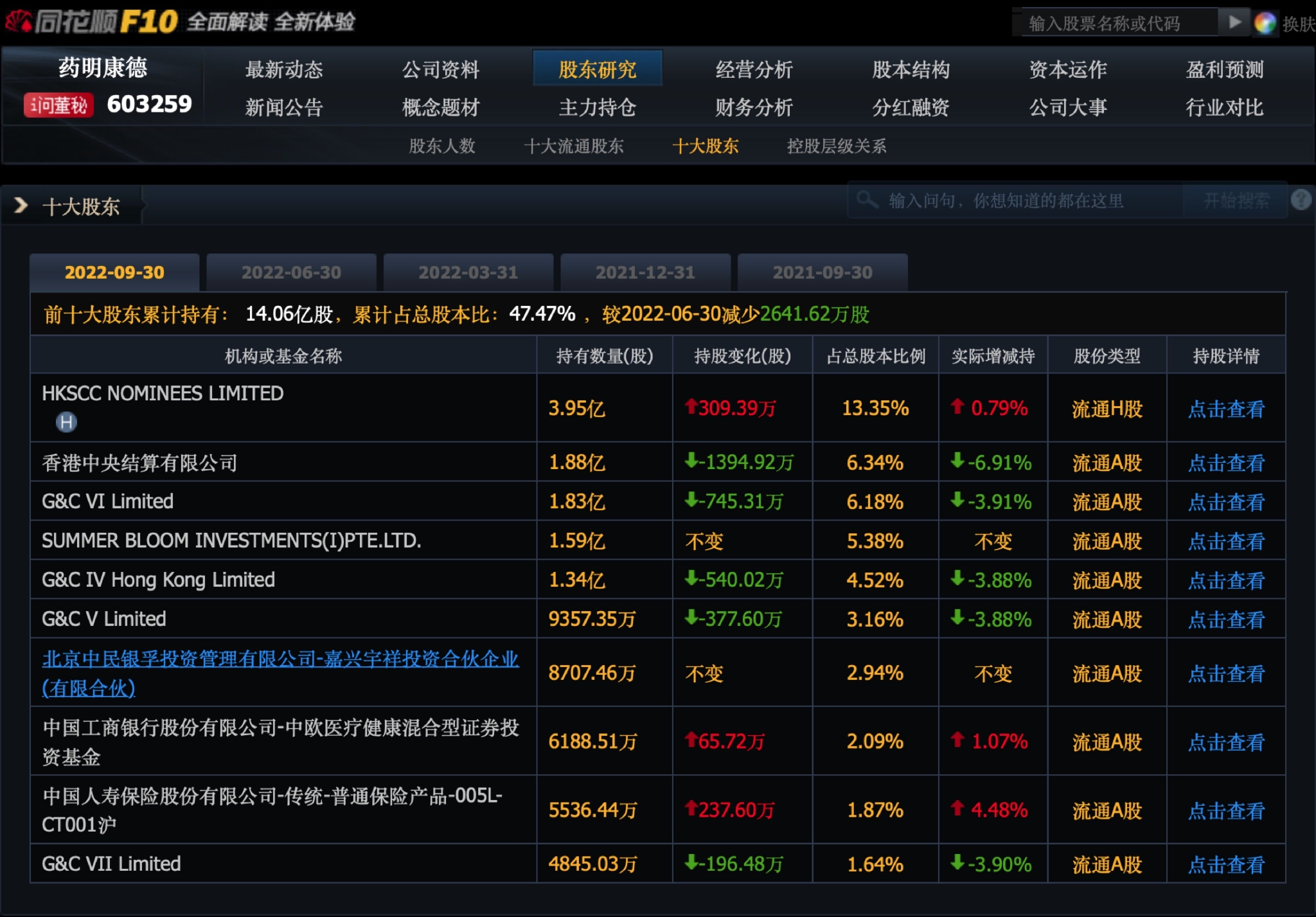Open the help question mark icon
The image size is (1316, 917).
coord(1301,200)
